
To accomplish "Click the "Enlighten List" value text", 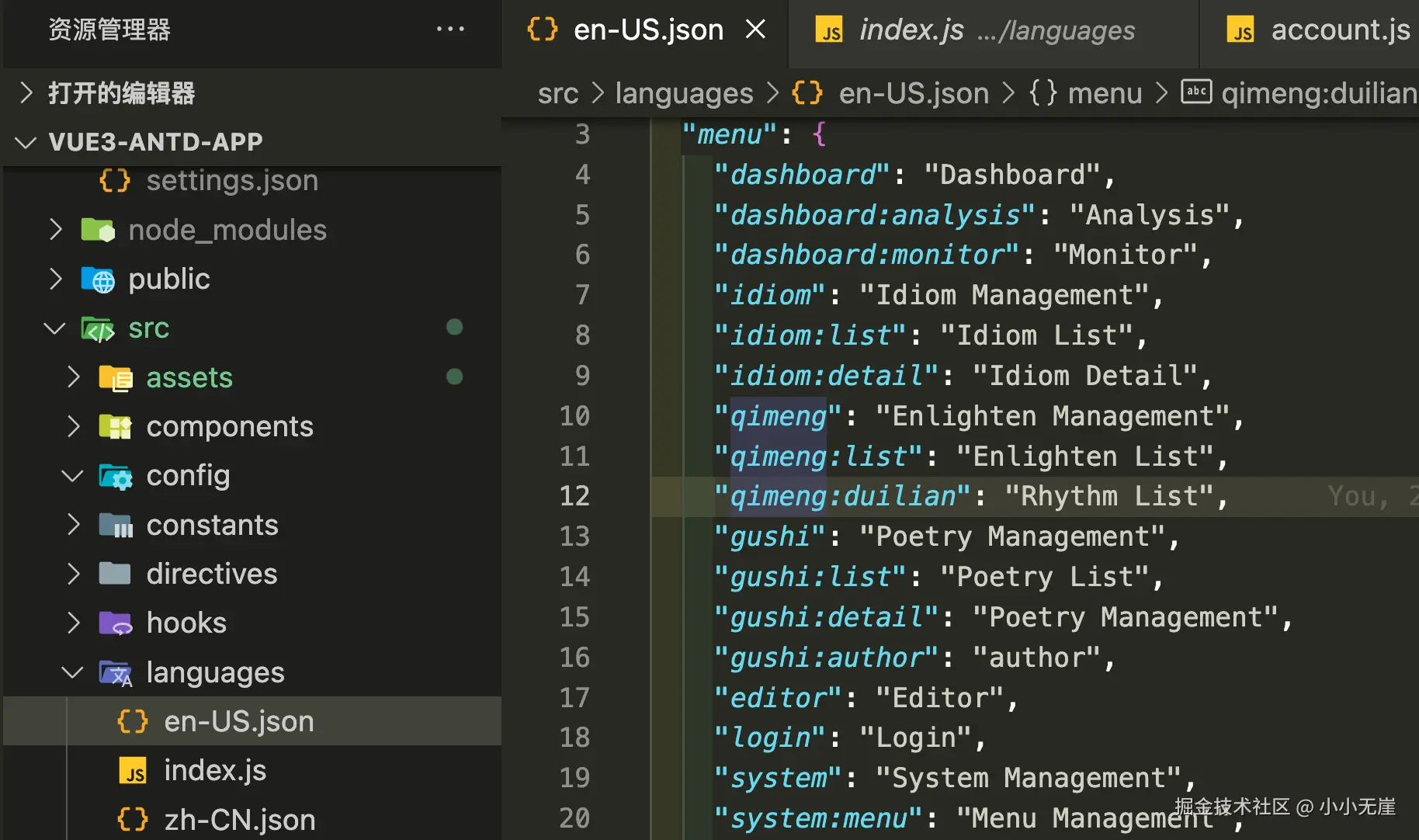I will (x=1084, y=456).
